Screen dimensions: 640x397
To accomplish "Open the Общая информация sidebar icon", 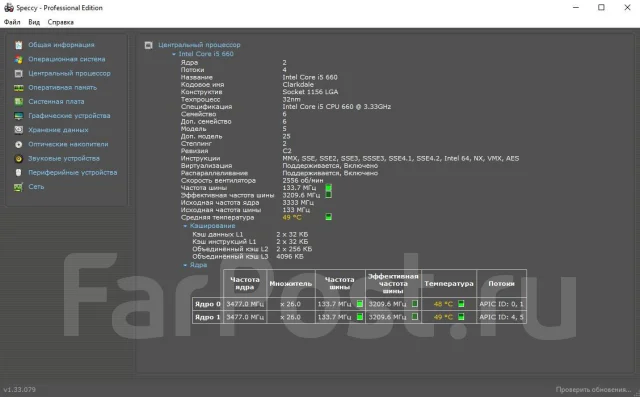I will 18,45.
